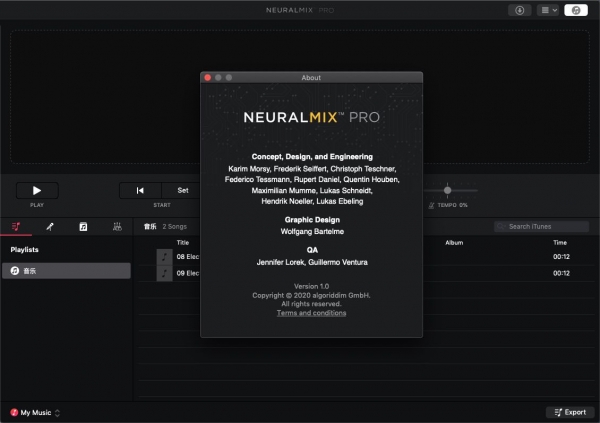Click the red music icon beside My Music

tap(14, 412)
